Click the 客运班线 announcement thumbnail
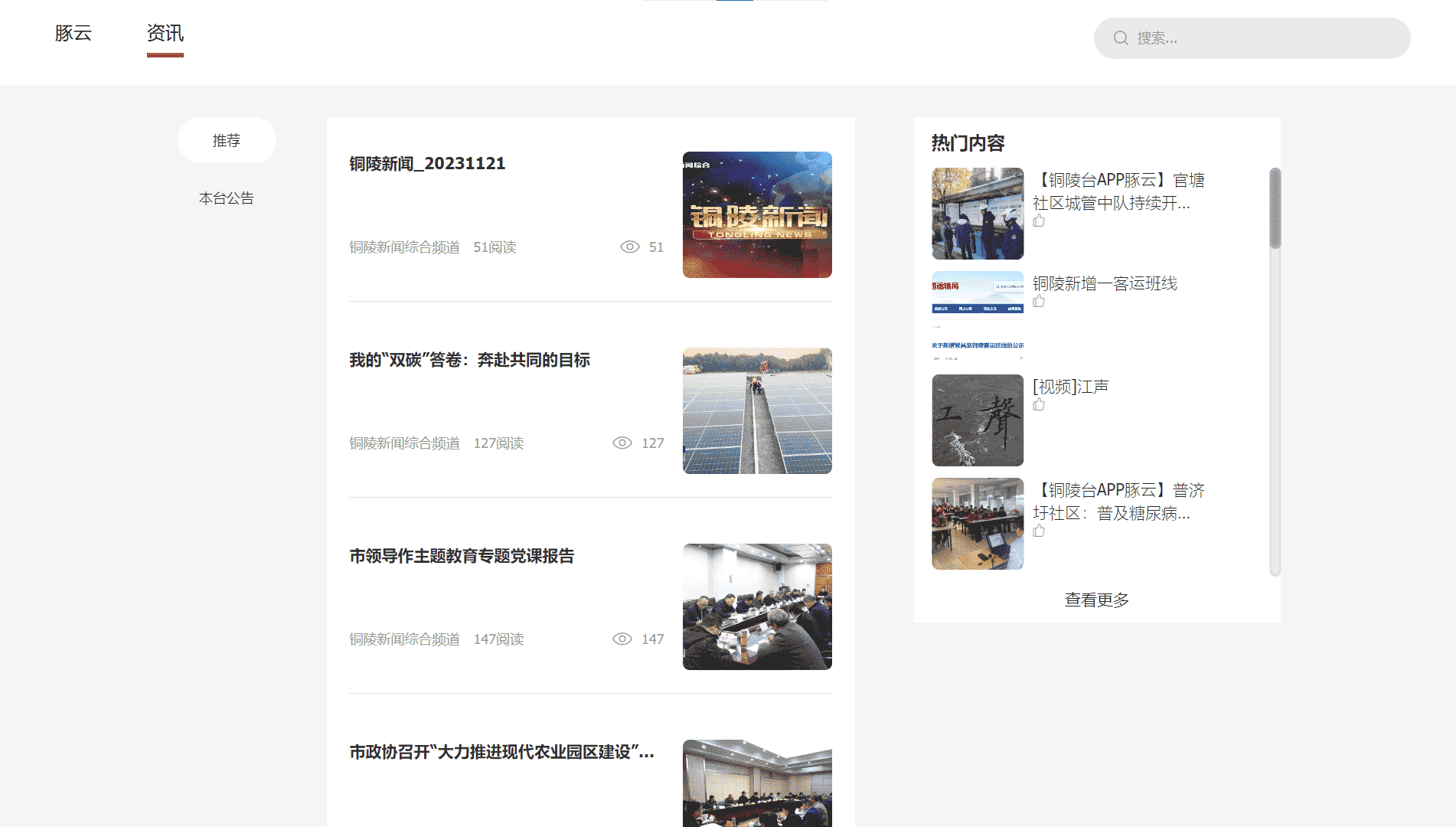1456x827 pixels. click(978, 317)
